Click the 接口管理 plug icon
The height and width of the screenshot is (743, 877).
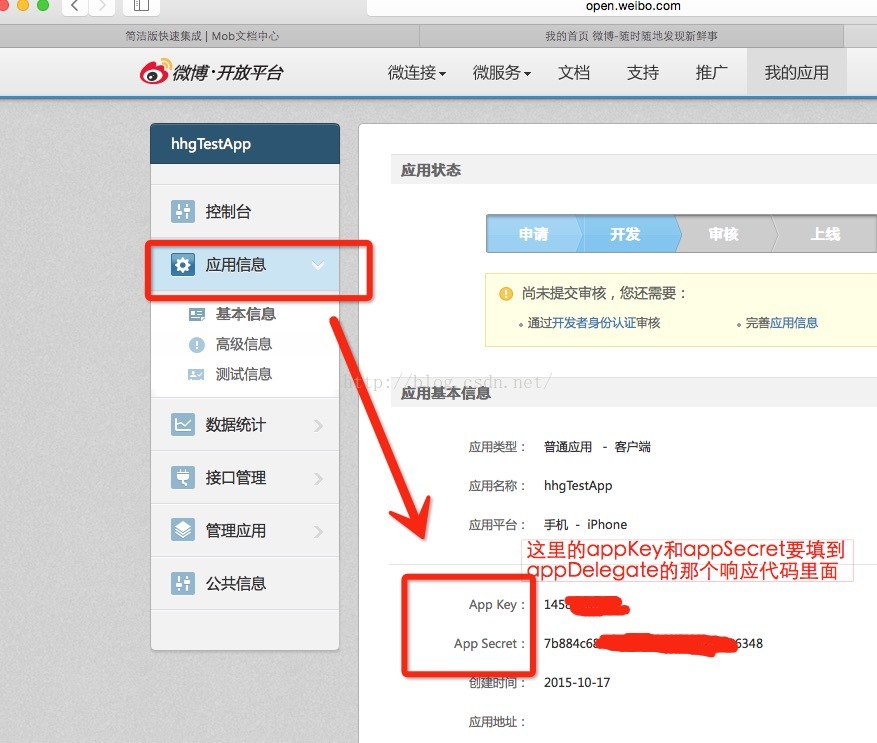tap(183, 477)
